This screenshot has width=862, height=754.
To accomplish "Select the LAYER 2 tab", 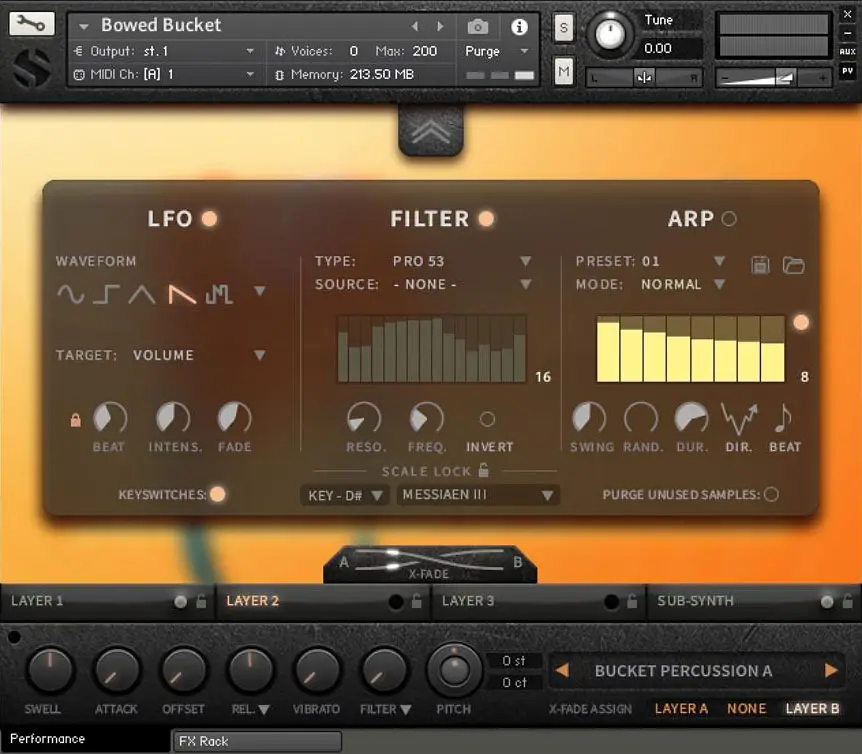I will tap(323, 601).
